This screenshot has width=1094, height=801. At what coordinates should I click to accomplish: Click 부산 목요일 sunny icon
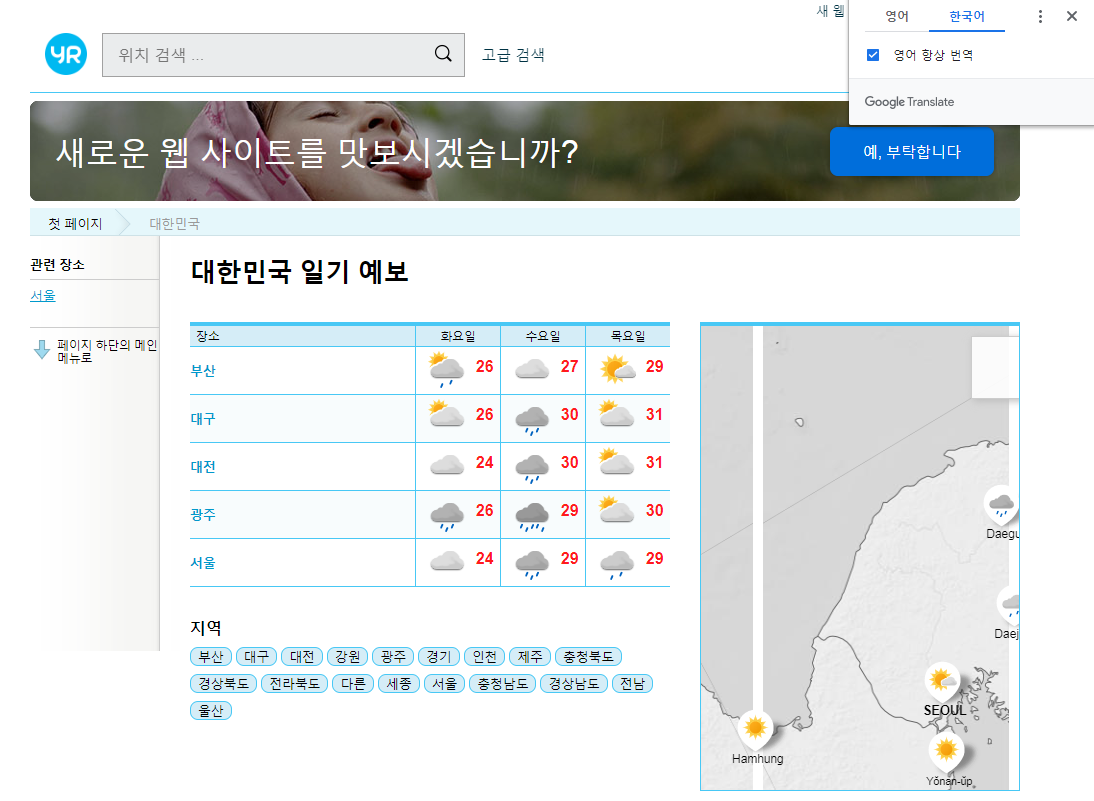[617, 368]
